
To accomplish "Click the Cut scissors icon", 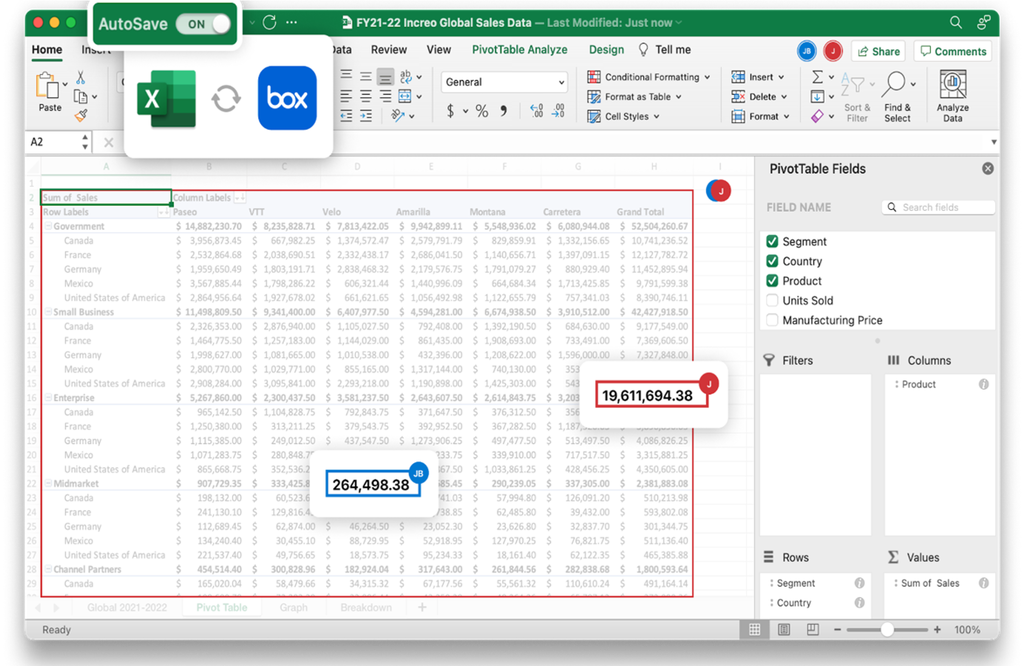I will pyautogui.click(x=80, y=78).
